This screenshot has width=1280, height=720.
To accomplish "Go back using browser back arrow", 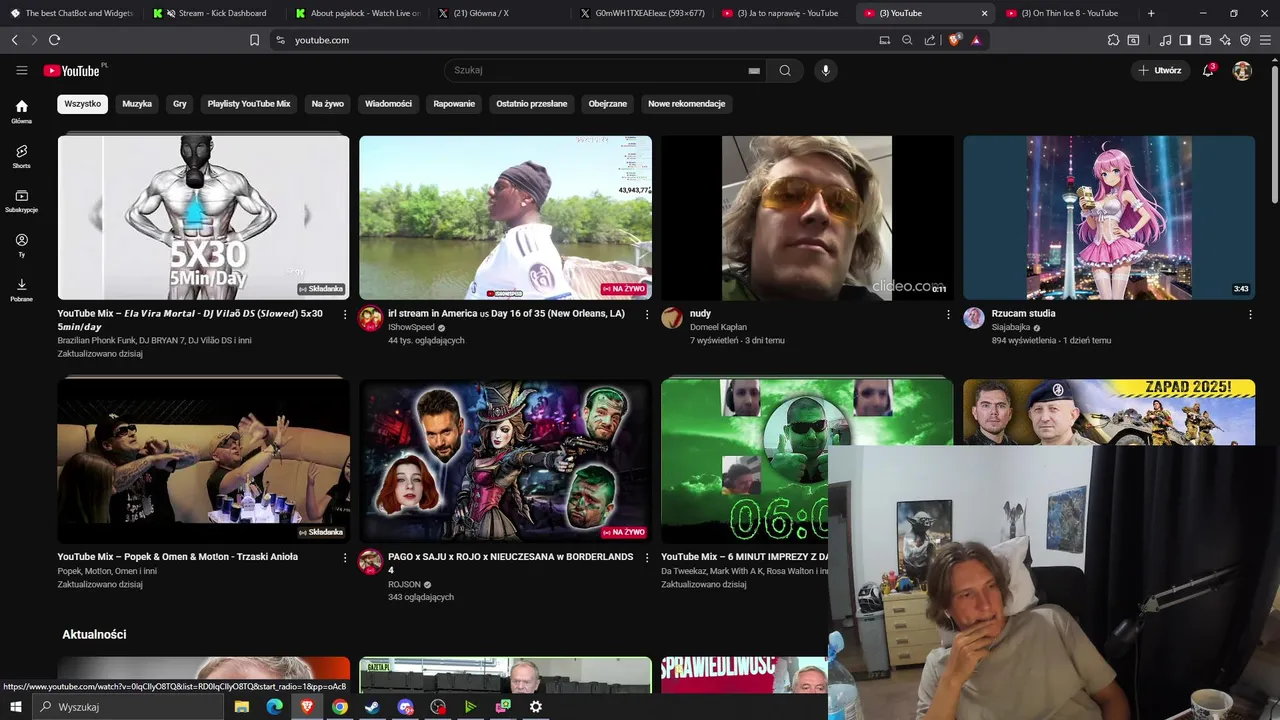I will (x=14, y=40).
